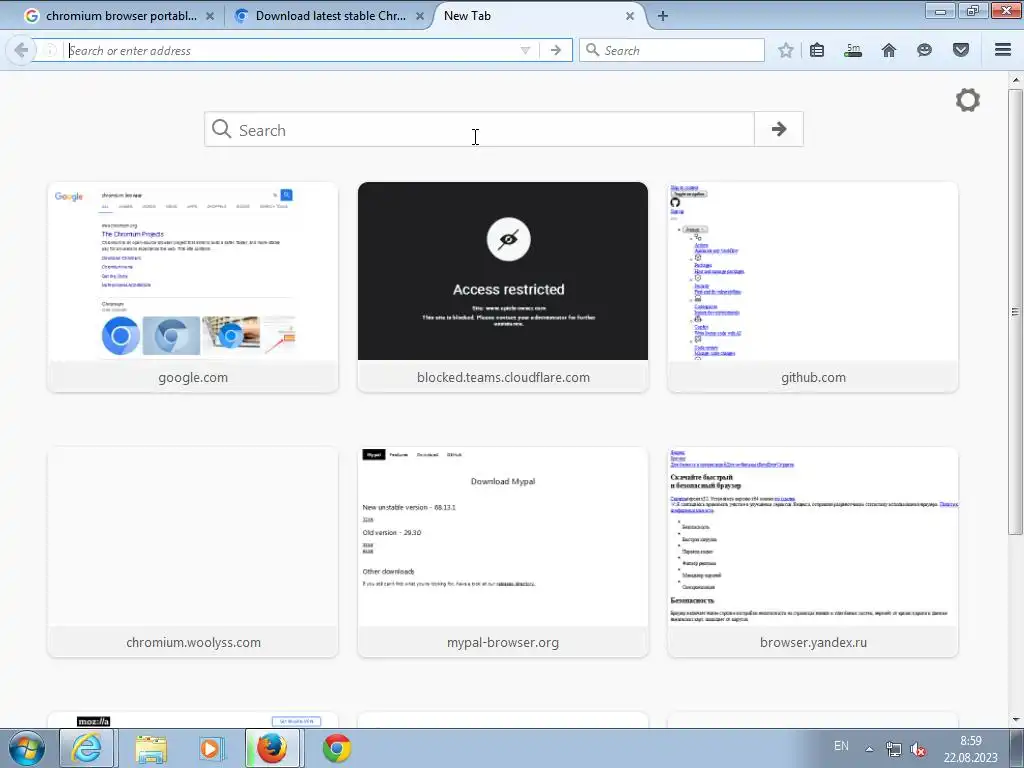Open search engine magnifier in toolbar
This screenshot has width=1024, height=768.
point(592,50)
